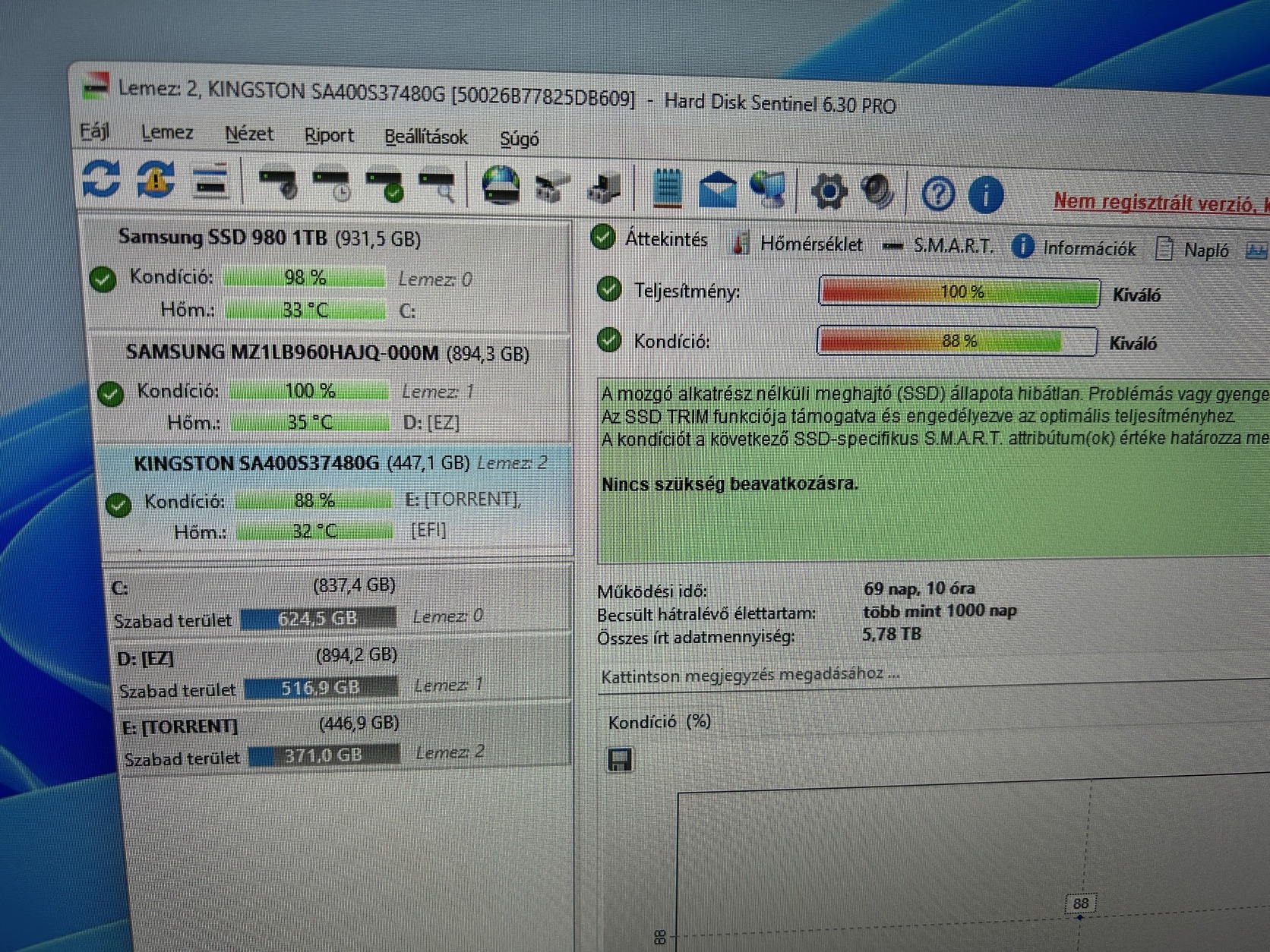Click the 32 °C temperature bar
This screenshot has width=1270, height=952.
pyautogui.click(x=314, y=531)
